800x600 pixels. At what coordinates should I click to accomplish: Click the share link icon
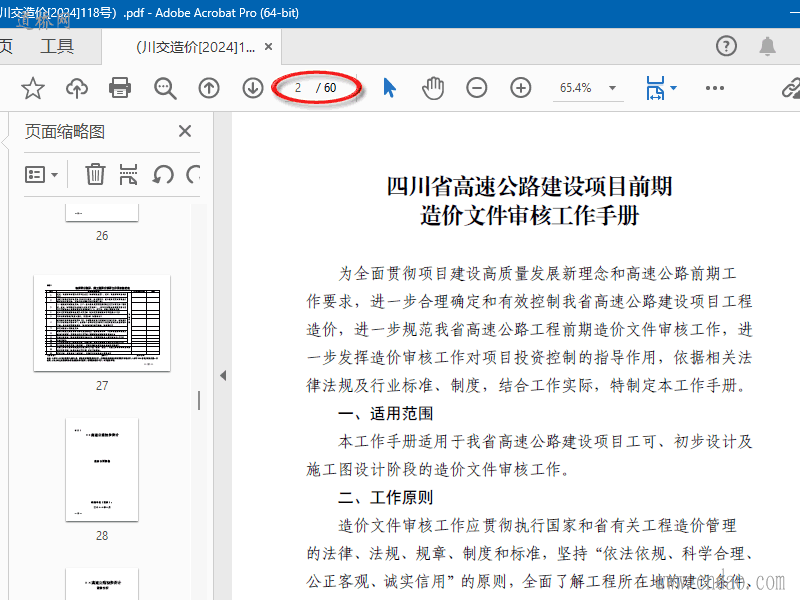point(791,88)
